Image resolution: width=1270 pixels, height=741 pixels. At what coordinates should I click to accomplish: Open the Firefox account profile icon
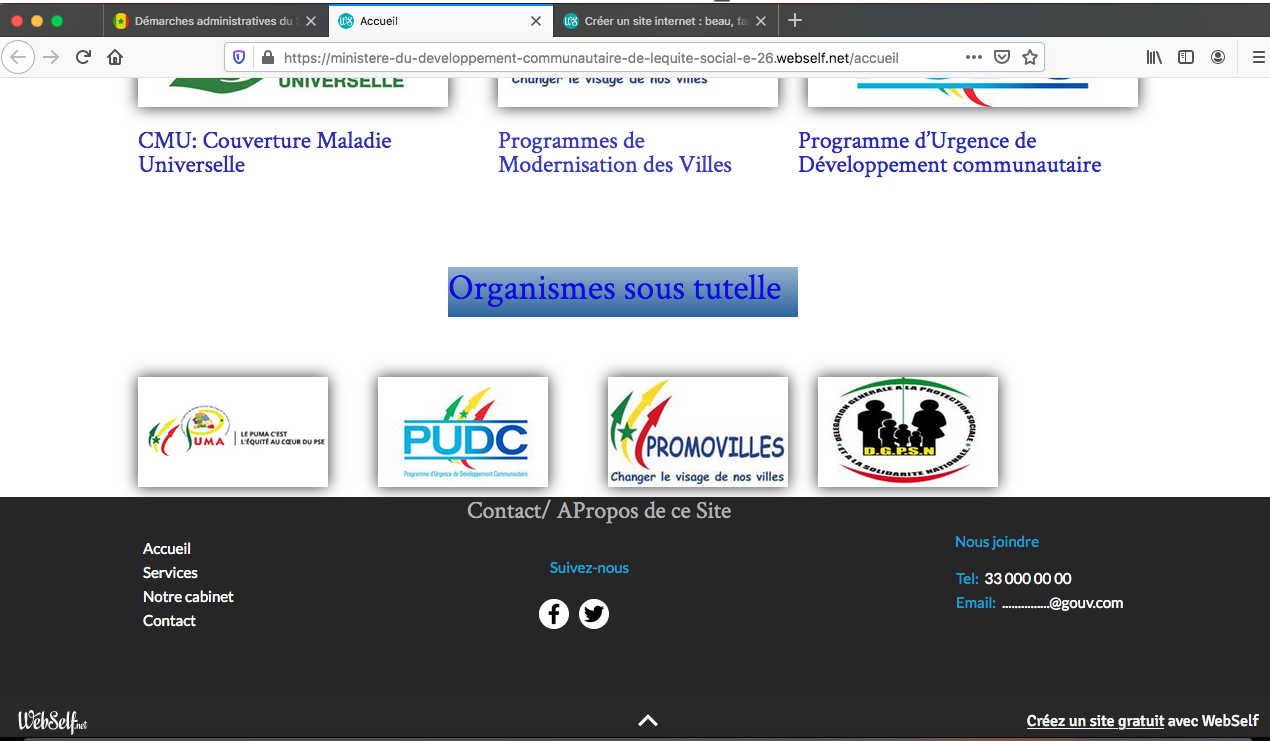point(1218,57)
